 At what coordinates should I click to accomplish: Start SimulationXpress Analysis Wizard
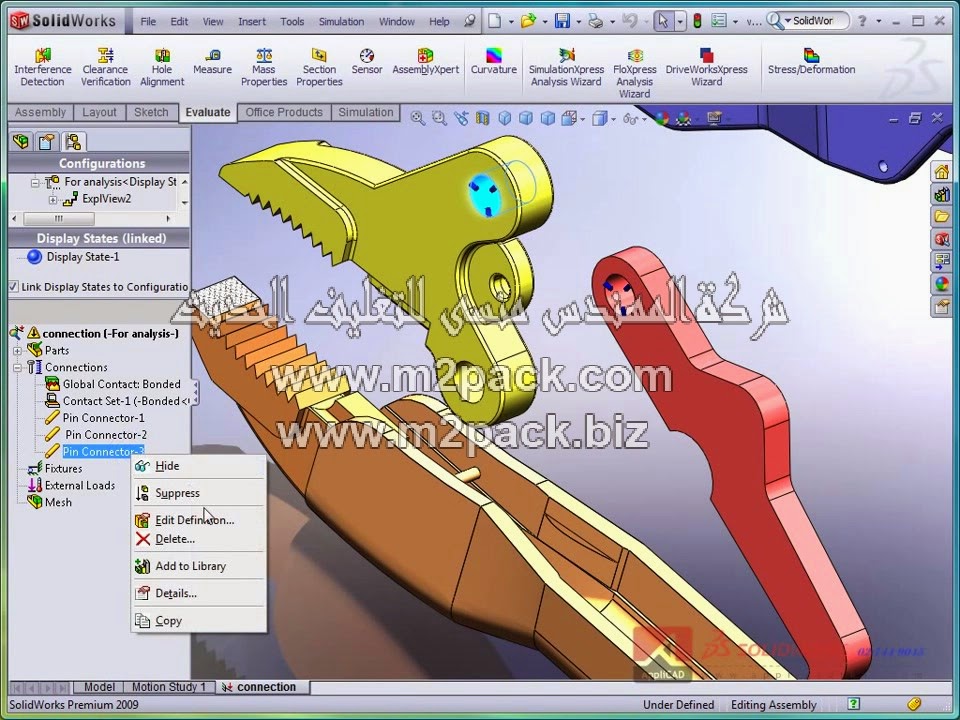(566, 67)
